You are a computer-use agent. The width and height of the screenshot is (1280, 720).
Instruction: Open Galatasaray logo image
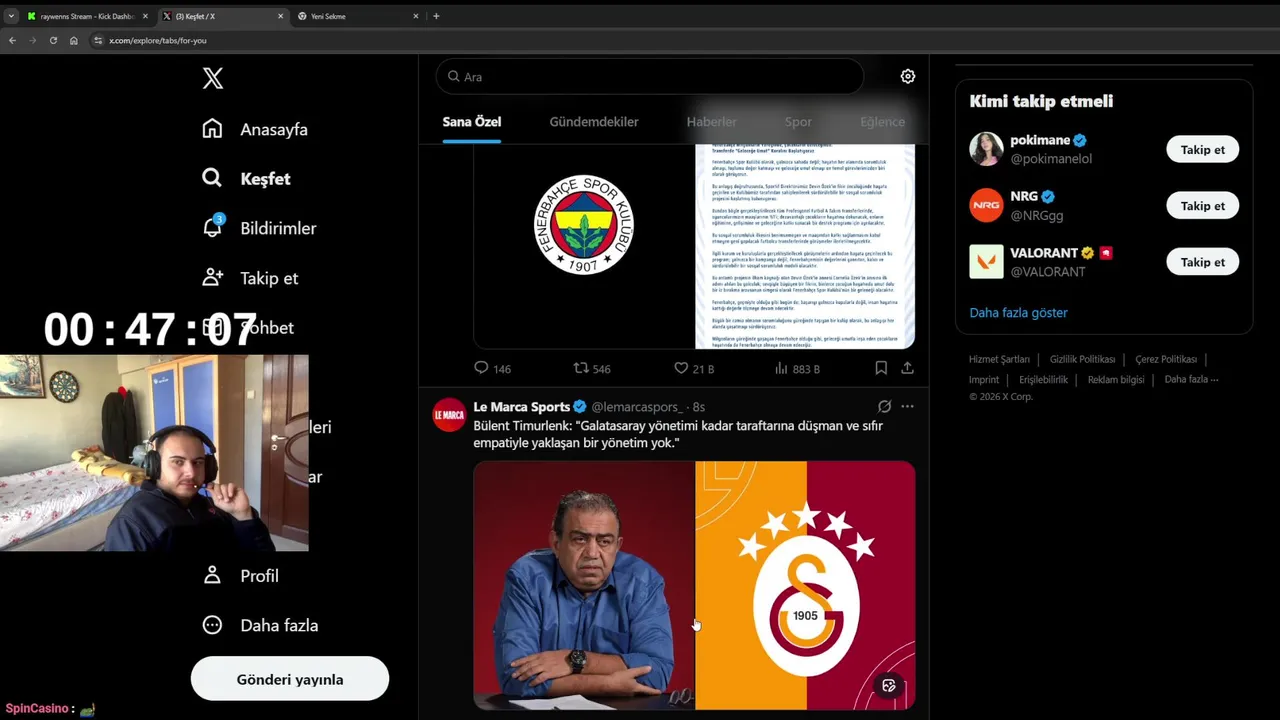pyautogui.click(x=805, y=585)
